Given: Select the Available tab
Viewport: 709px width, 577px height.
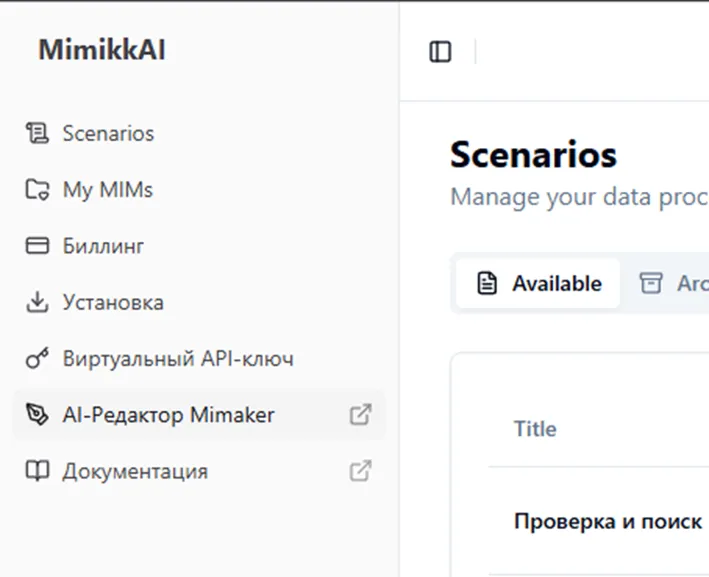Looking at the screenshot, I should pyautogui.click(x=538, y=284).
